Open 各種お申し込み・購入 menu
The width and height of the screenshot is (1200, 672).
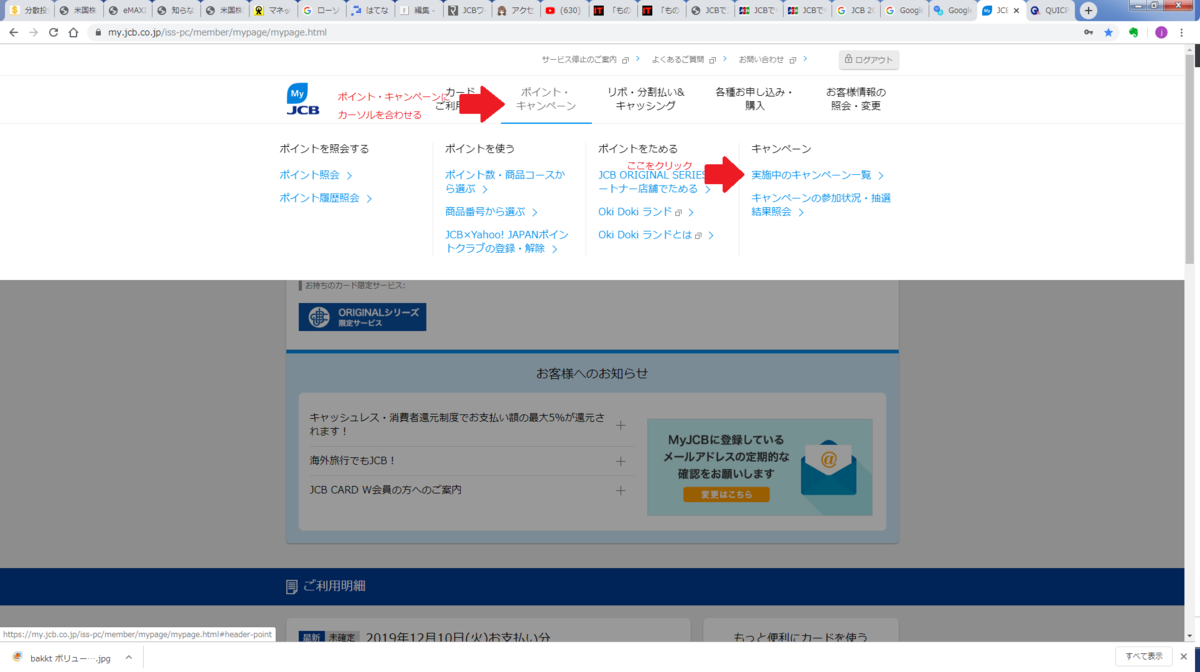click(754, 99)
